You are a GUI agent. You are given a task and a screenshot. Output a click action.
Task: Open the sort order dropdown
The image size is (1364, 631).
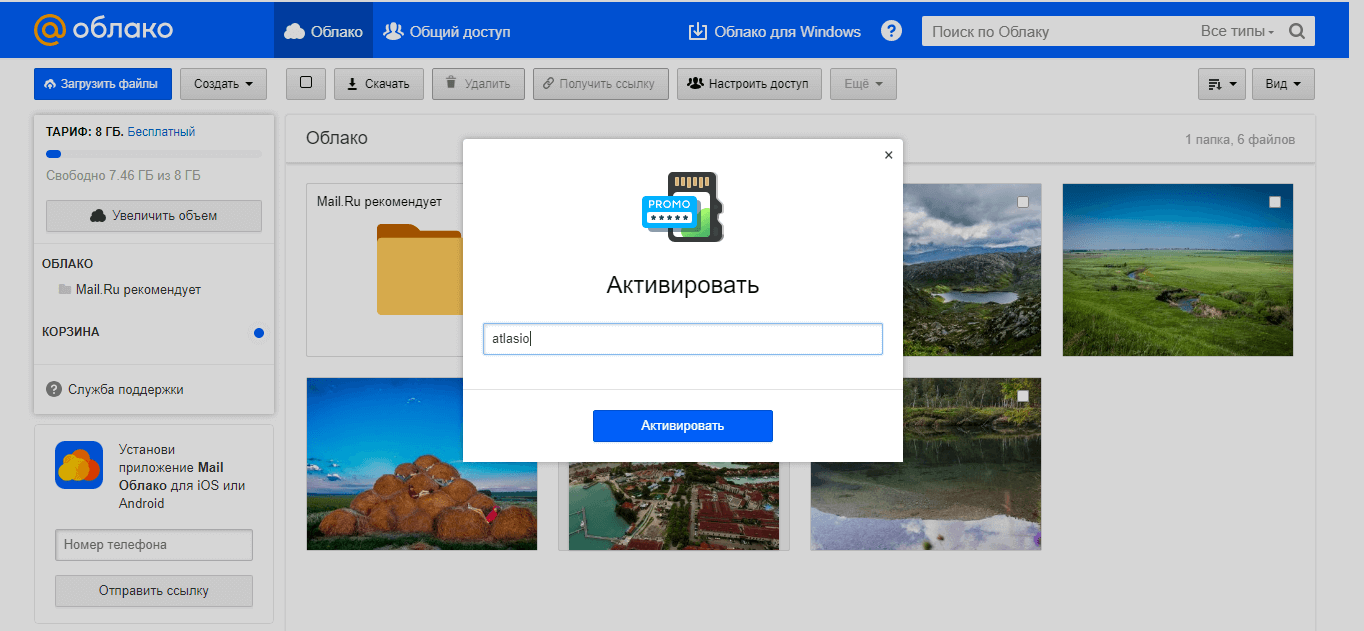(x=1221, y=84)
